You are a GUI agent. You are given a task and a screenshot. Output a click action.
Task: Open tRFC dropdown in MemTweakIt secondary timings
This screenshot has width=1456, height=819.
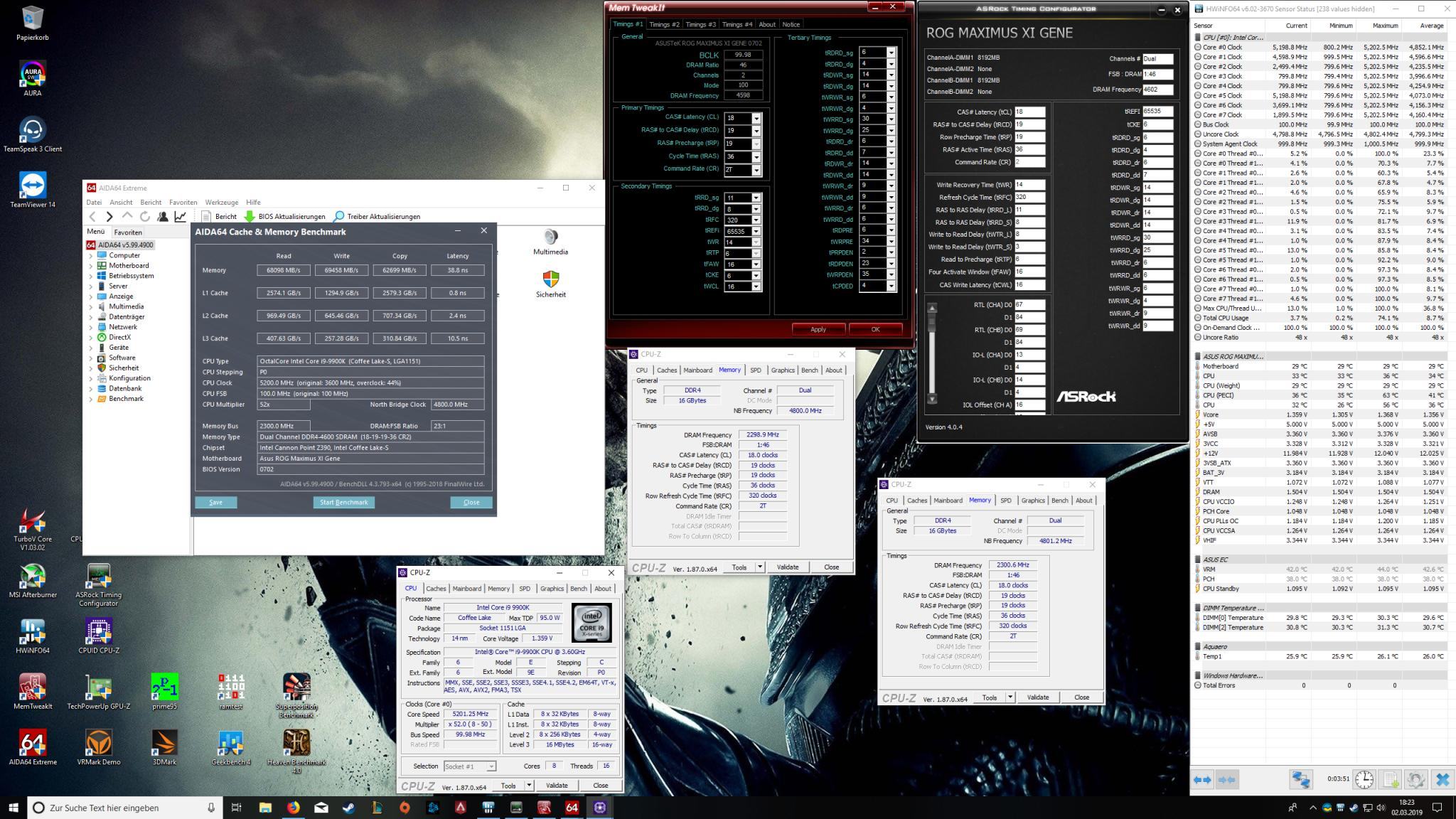756,220
